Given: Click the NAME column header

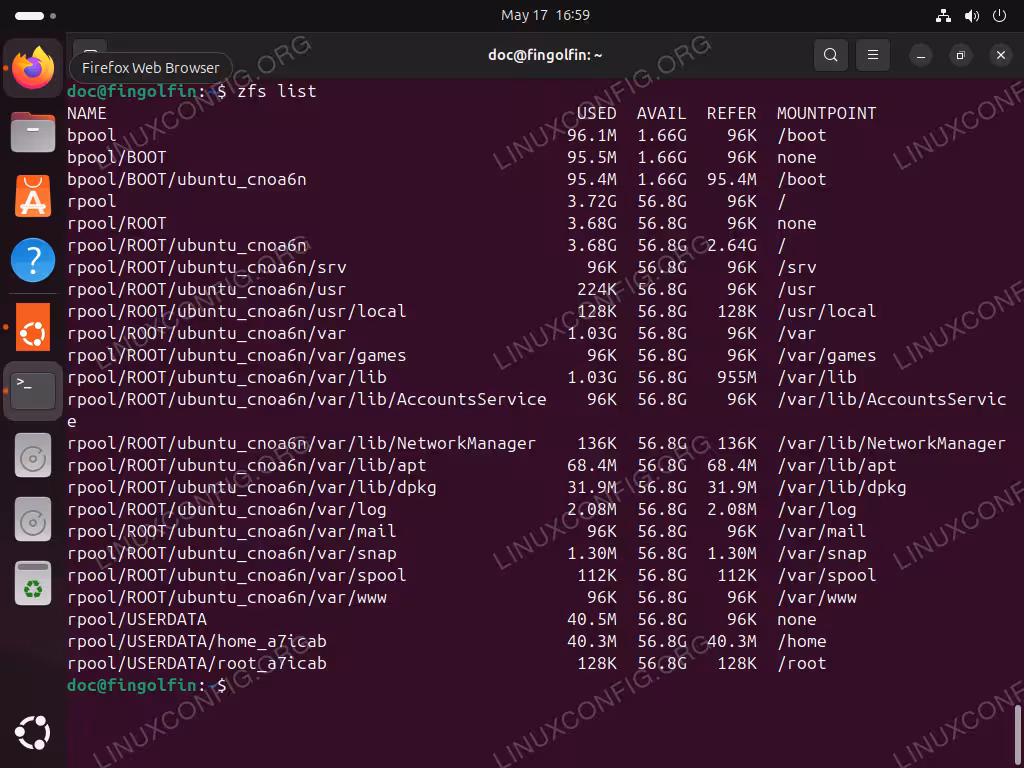Looking at the screenshot, I should (x=87, y=113).
